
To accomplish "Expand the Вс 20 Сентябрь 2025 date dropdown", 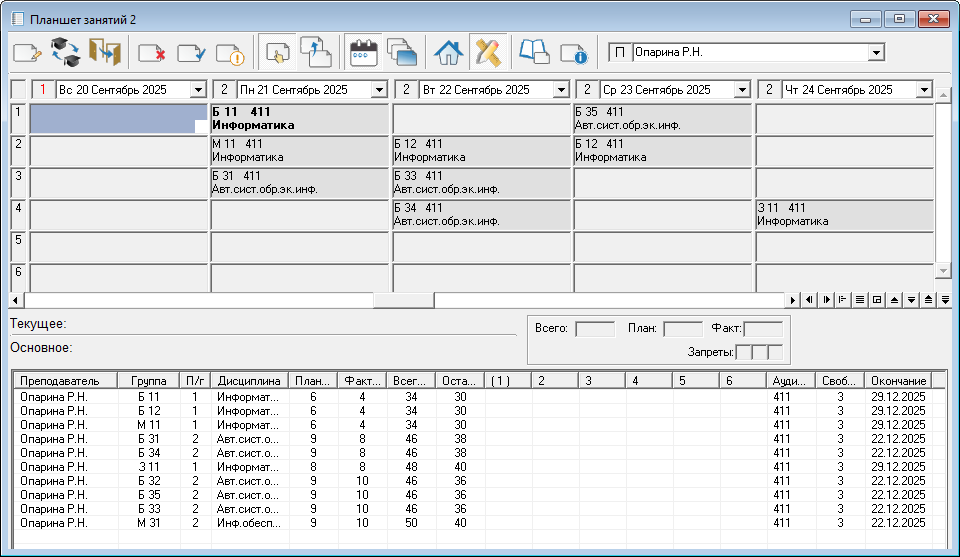I will tap(196, 90).
